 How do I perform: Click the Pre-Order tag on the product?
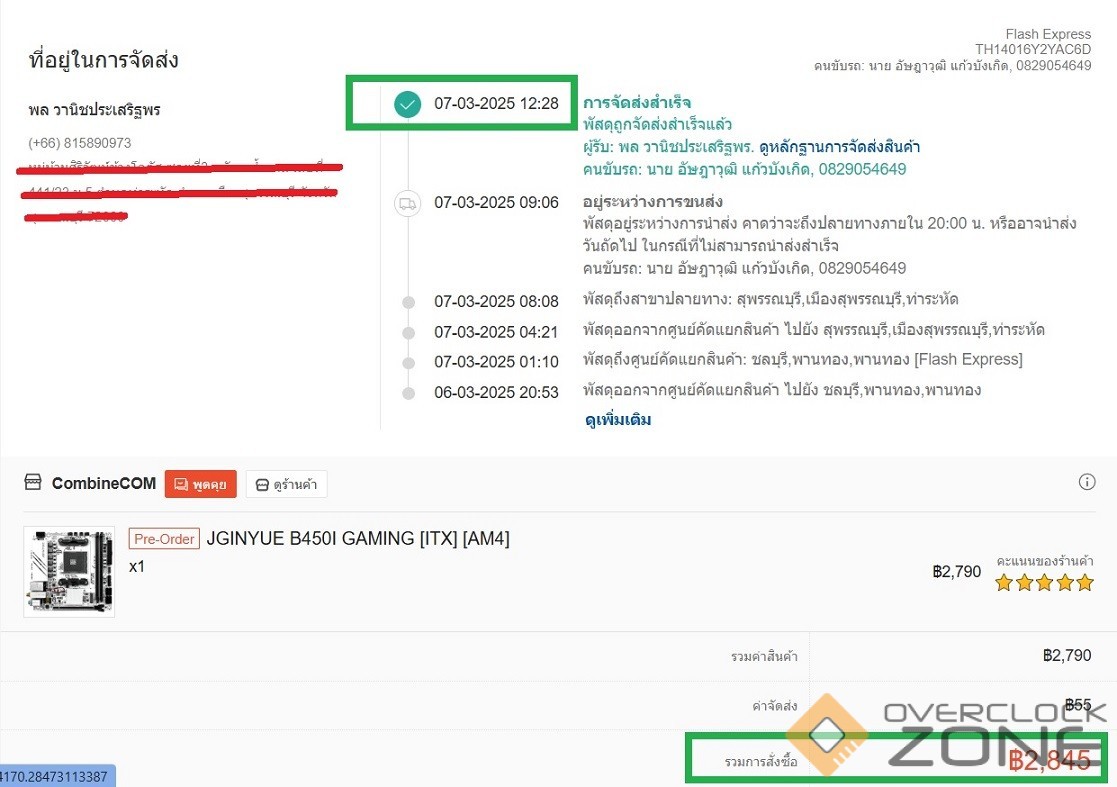click(164, 538)
